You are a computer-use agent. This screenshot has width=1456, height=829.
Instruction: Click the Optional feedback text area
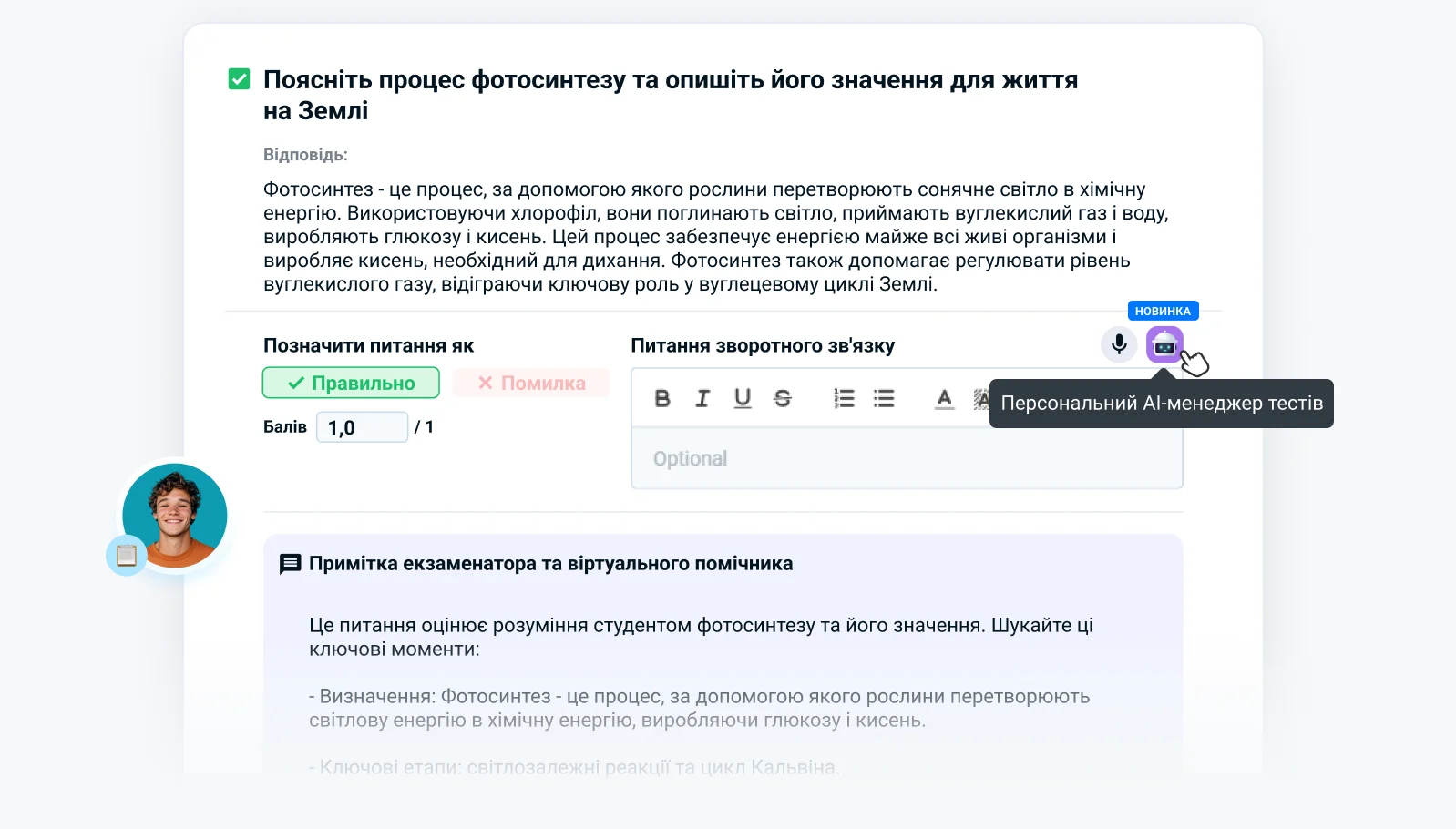point(907,458)
